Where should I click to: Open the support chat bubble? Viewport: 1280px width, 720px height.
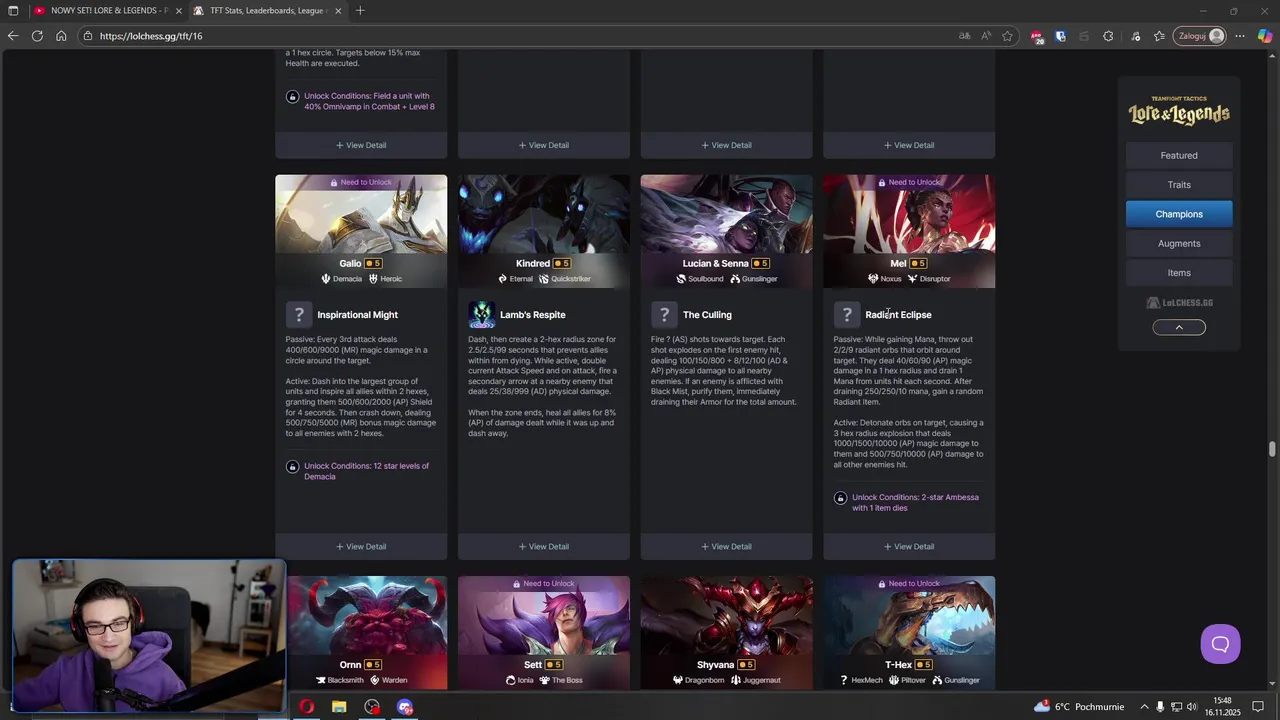[x=1220, y=644]
